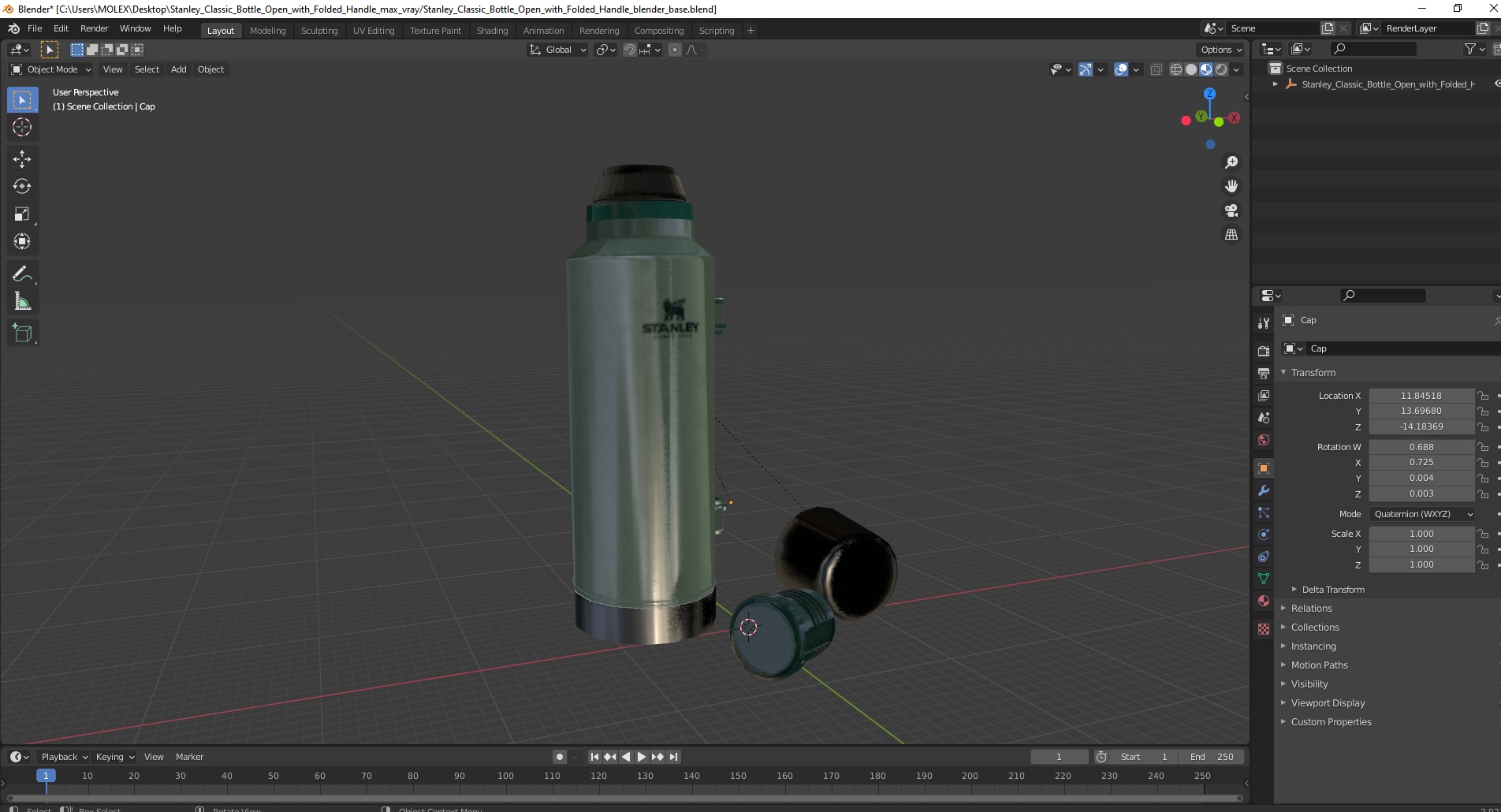Toggle viewport overlays
1501x812 pixels.
pyautogui.click(x=1121, y=69)
